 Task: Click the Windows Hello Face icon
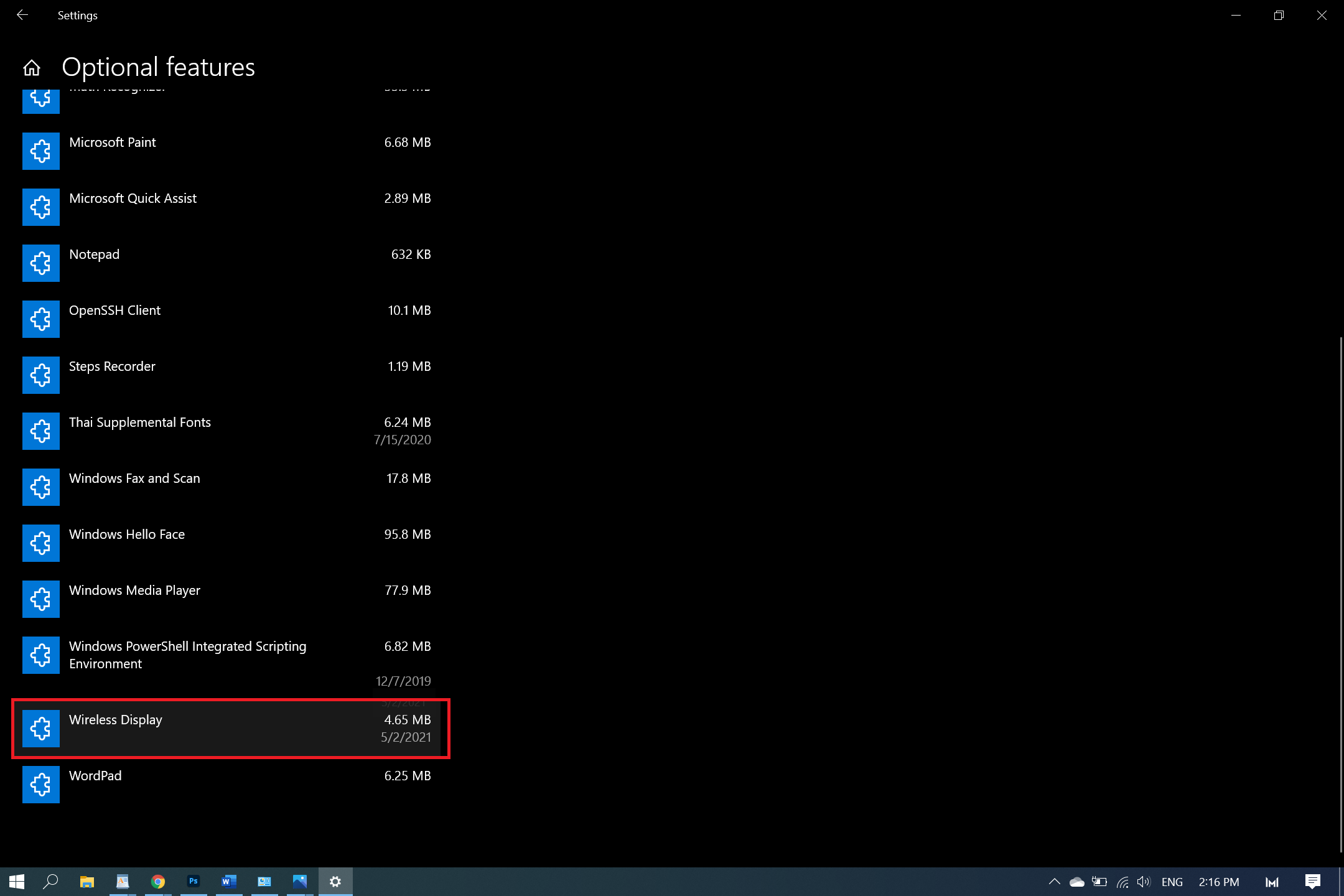tap(41, 543)
